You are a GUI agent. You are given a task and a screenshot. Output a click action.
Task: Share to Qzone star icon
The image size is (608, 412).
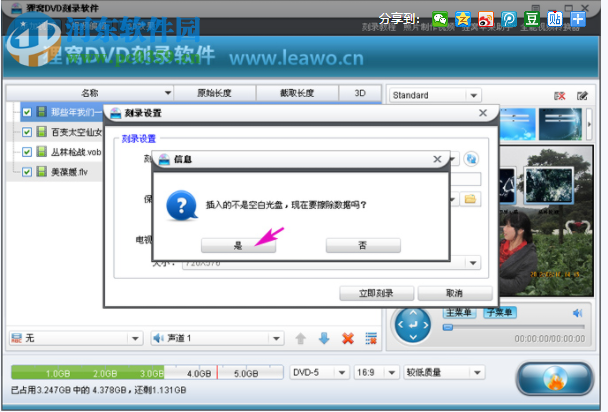point(463,19)
